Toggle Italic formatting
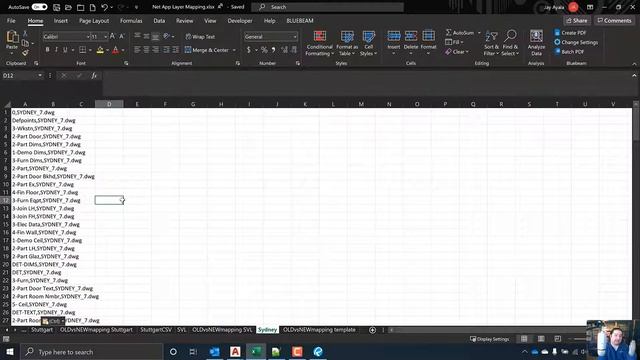 click(x=56, y=50)
